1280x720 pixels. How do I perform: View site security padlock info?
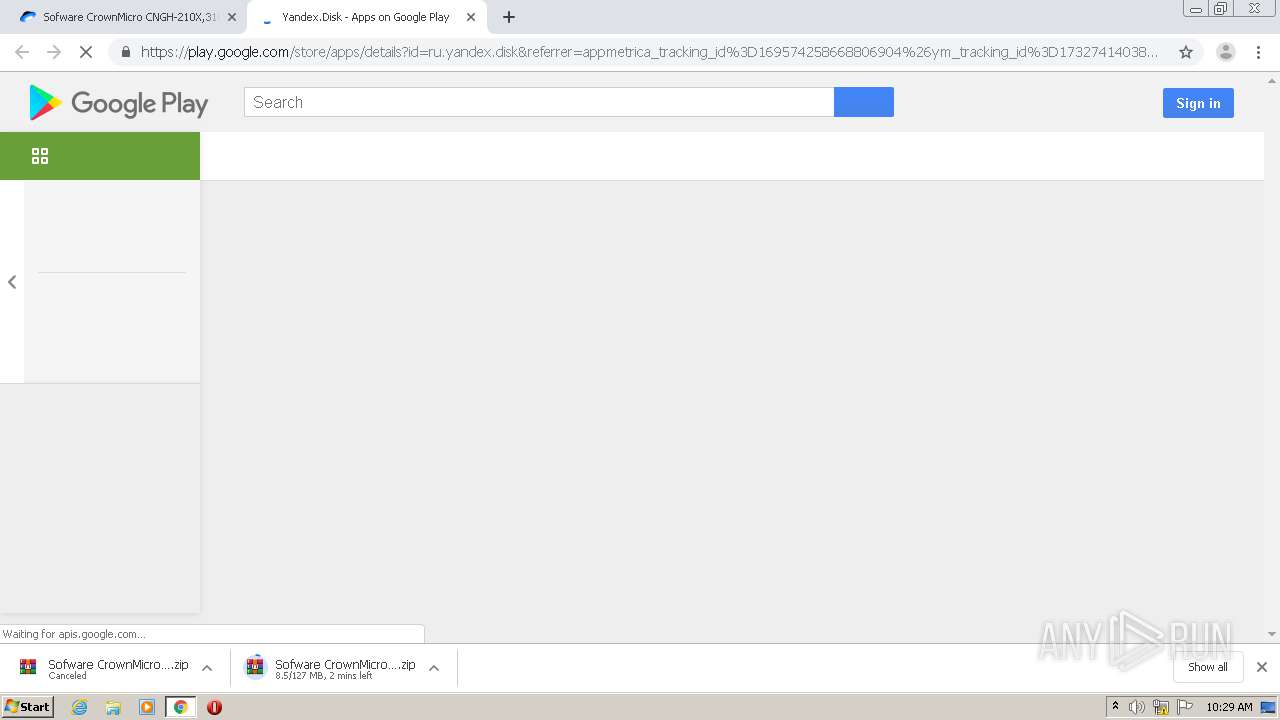(x=125, y=52)
